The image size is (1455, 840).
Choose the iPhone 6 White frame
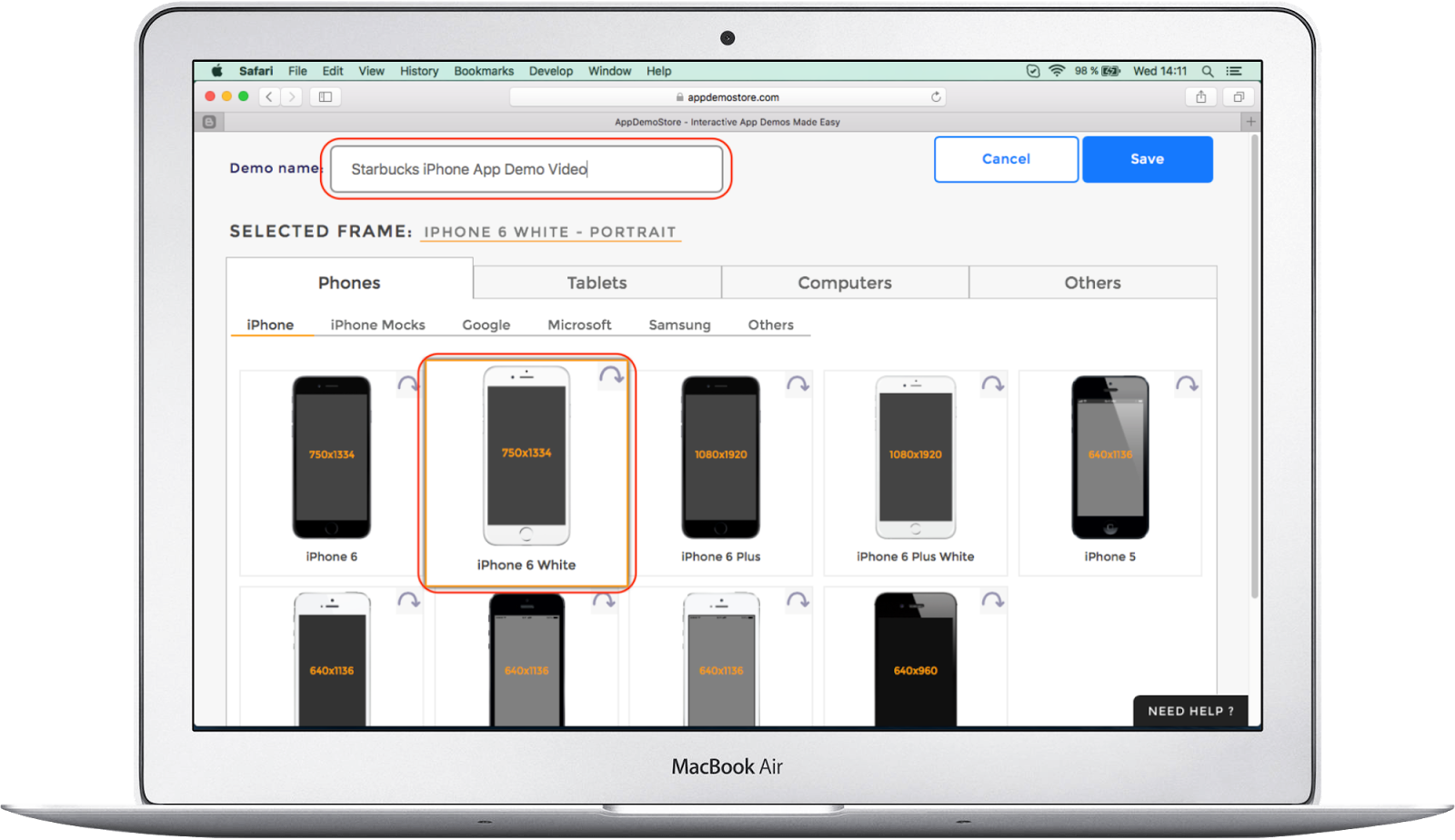click(527, 473)
